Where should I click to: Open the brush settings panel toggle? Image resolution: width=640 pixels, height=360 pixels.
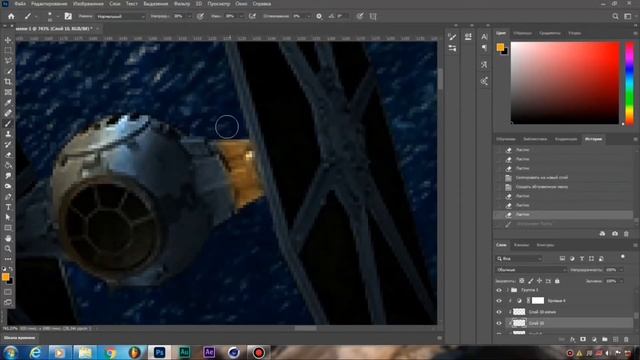(x=68, y=16)
